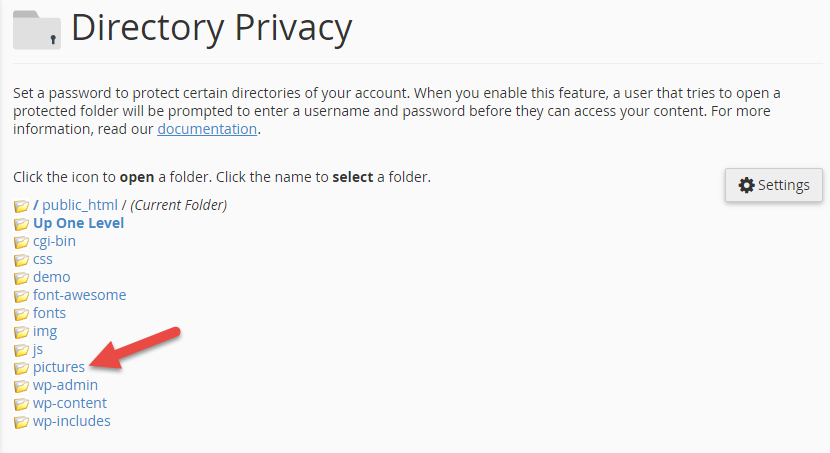The height and width of the screenshot is (453, 830).
Task: Select the pictures folder name
Action: pyautogui.click(x=59, y=367)
